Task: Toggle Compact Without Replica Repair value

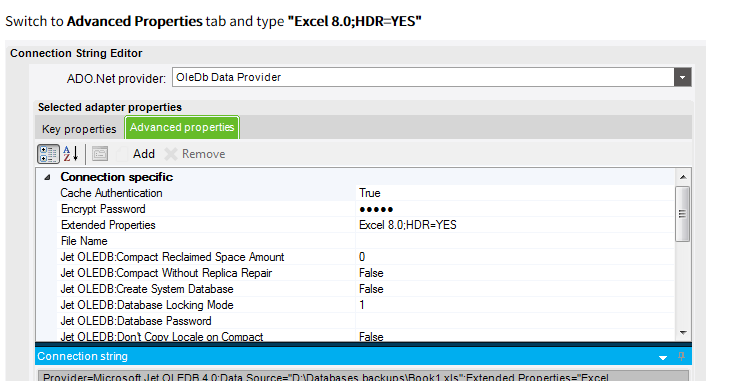Action: [x=515, y=273]
